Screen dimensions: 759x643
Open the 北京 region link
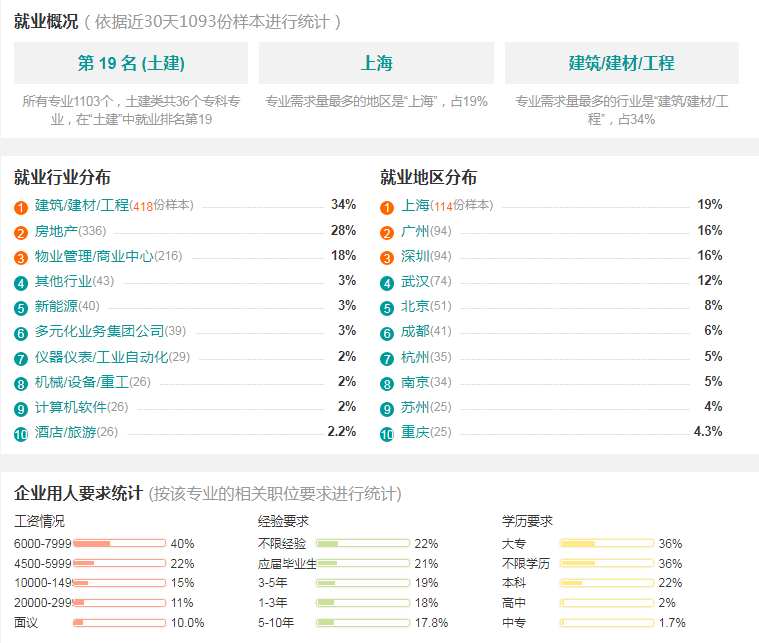coord(415,306)
